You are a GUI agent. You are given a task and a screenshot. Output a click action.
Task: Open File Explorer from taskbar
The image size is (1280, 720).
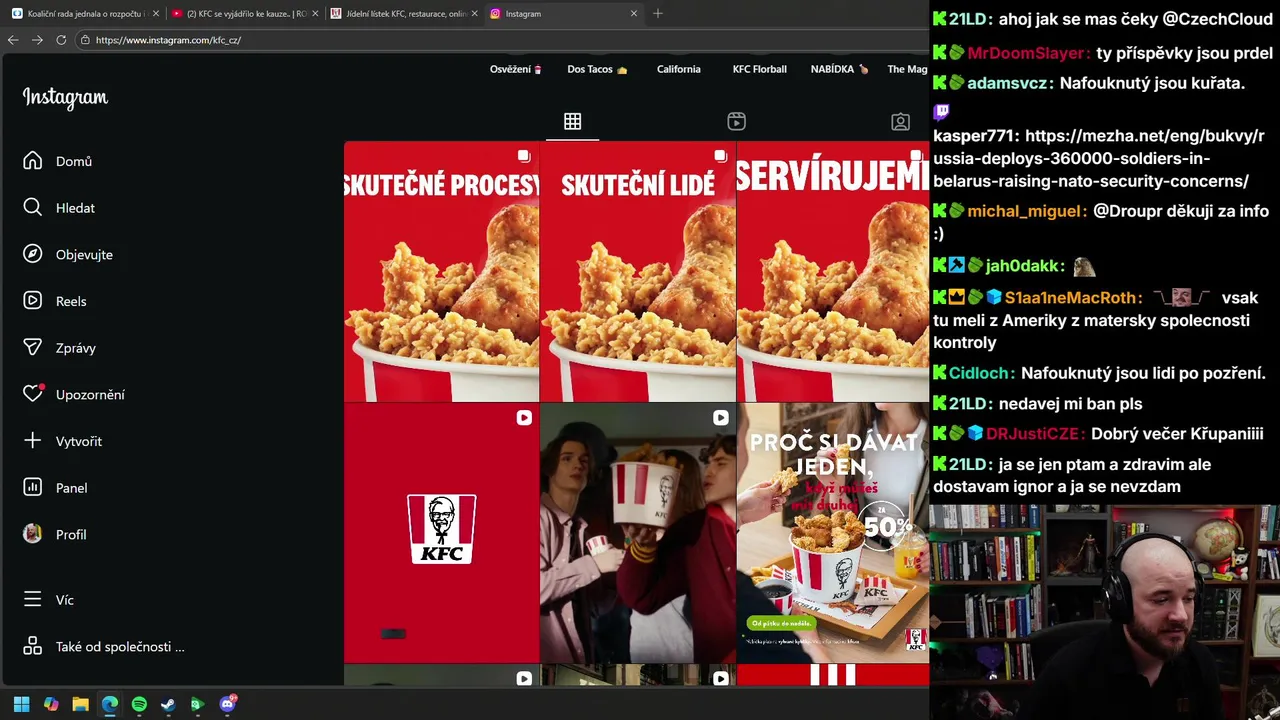pos(80,704)
